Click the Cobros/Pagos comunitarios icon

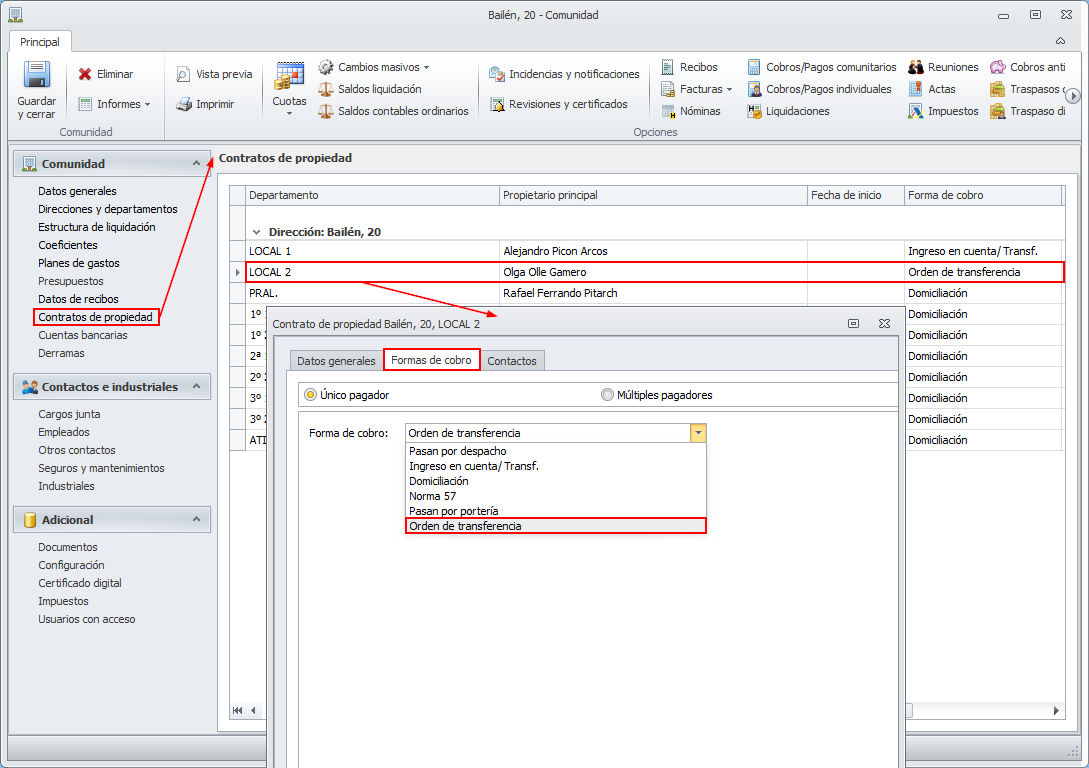click(754, 67)
